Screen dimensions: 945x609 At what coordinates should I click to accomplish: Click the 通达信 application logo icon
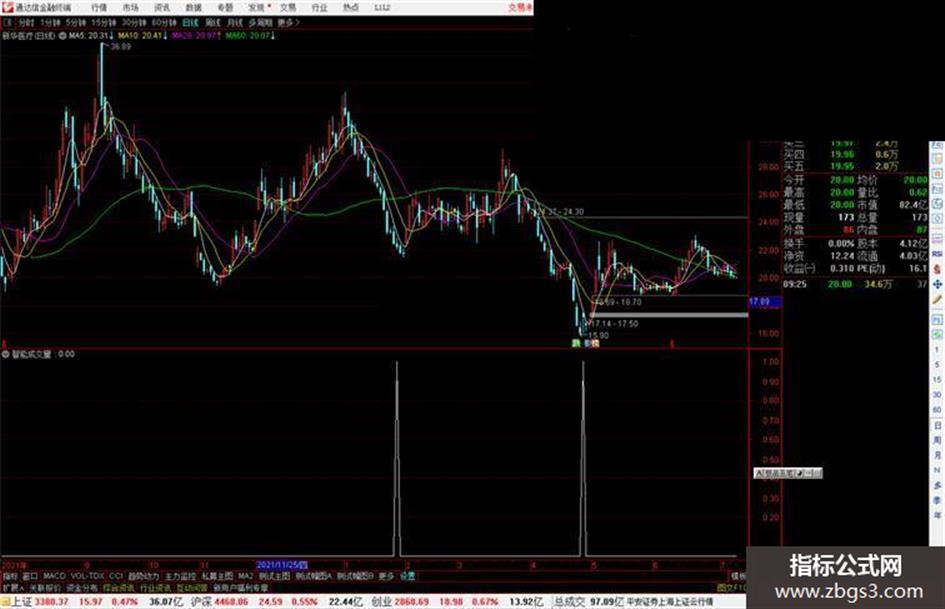7,7
